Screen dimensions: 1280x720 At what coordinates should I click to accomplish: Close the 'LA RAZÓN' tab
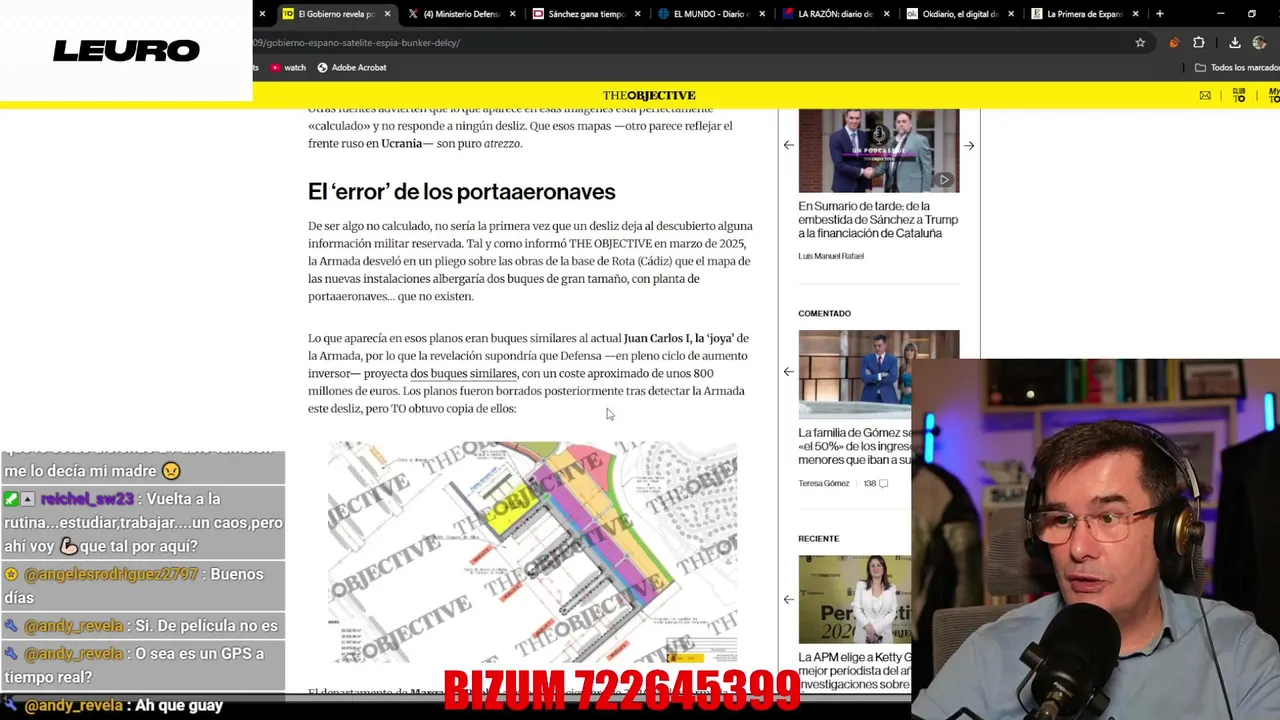[x=888, y=14]
